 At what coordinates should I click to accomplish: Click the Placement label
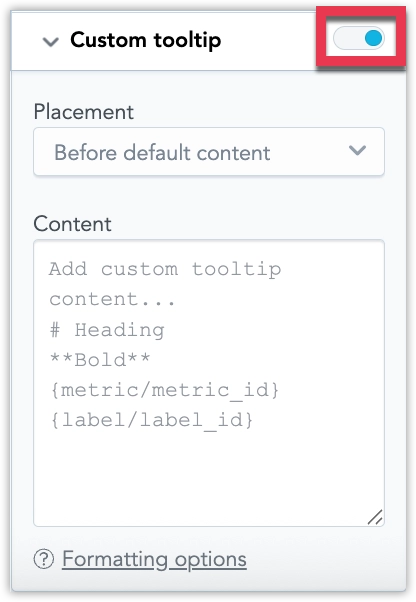[x=84, y=112]
